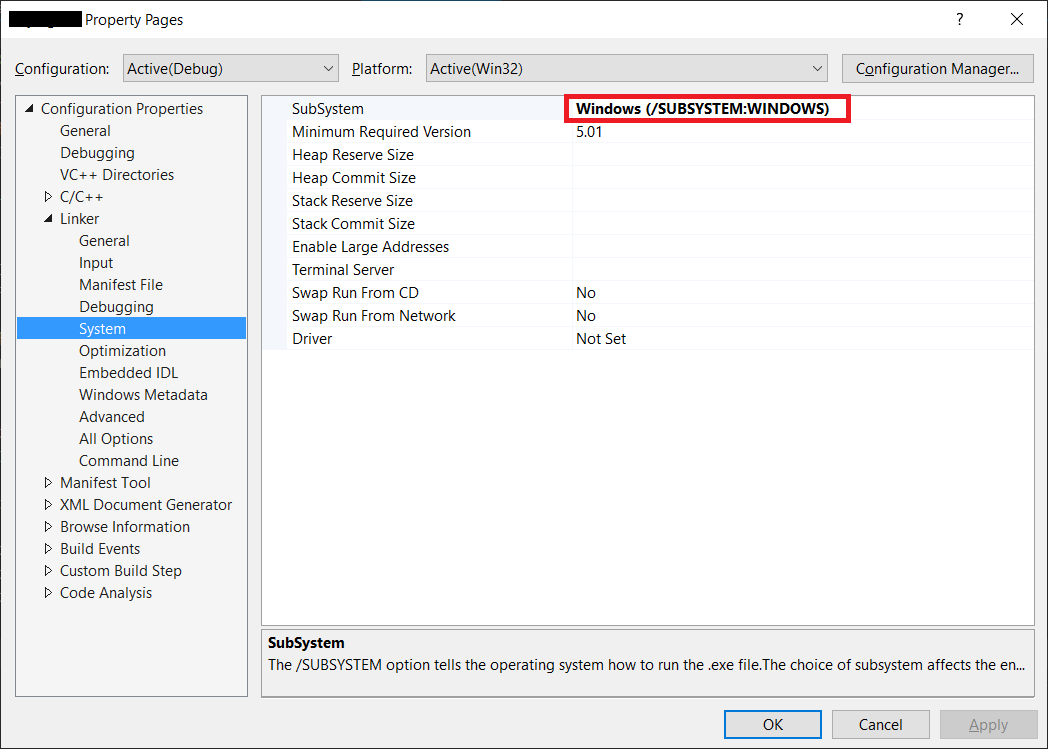The image size is (1048, 749).
Task: Click the Cancel button
Action: [x=880, y=724]
